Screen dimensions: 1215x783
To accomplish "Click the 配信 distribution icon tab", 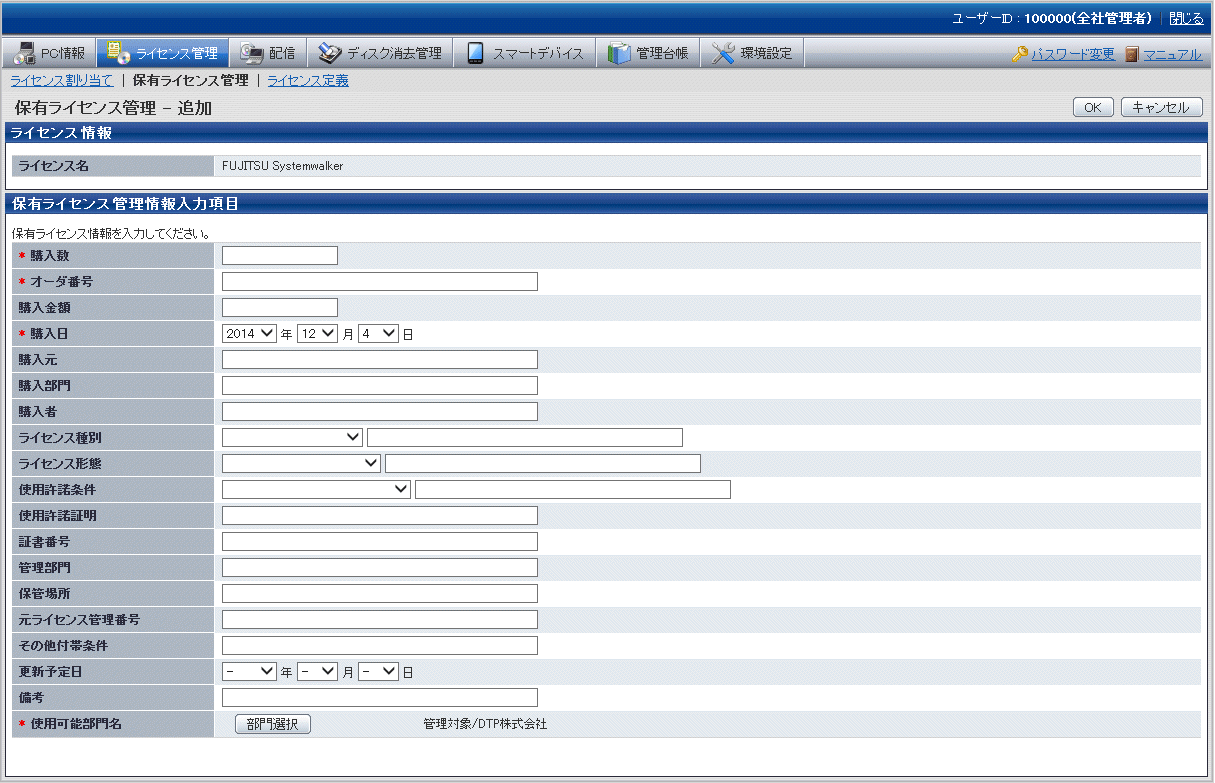I will (x=267, y=53).
